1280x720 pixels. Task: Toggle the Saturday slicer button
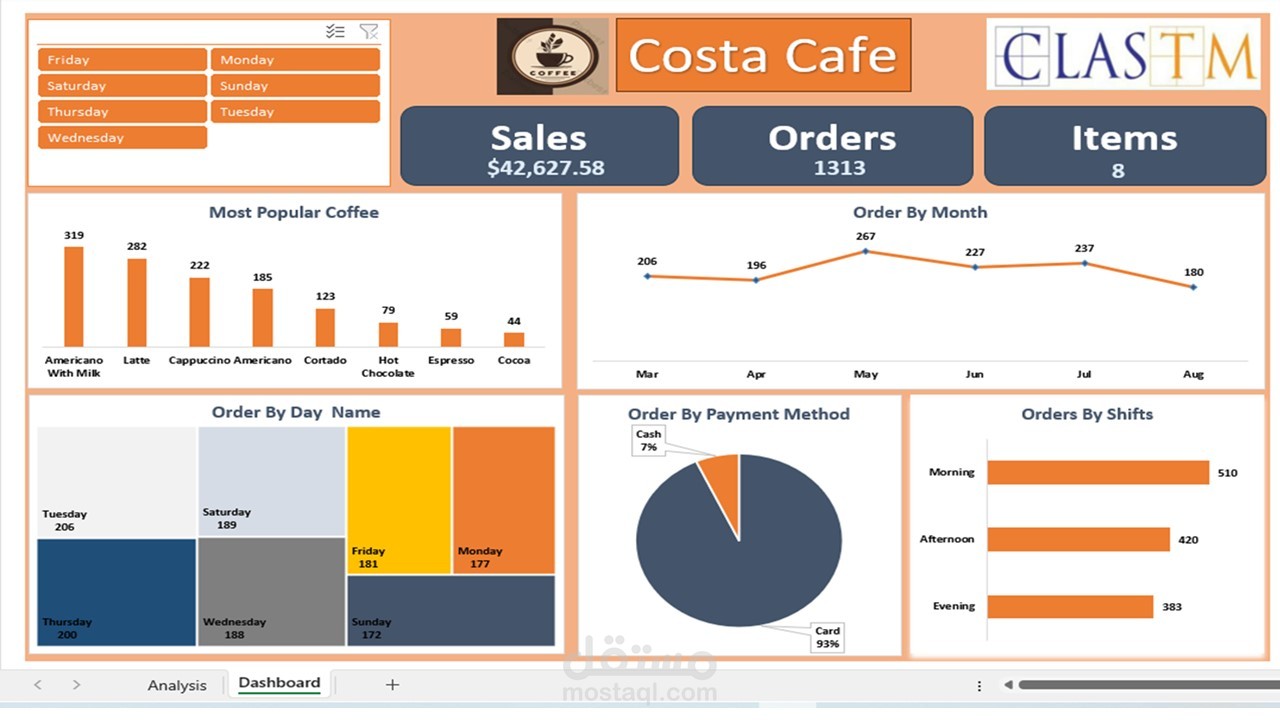(x=122, y=86)
